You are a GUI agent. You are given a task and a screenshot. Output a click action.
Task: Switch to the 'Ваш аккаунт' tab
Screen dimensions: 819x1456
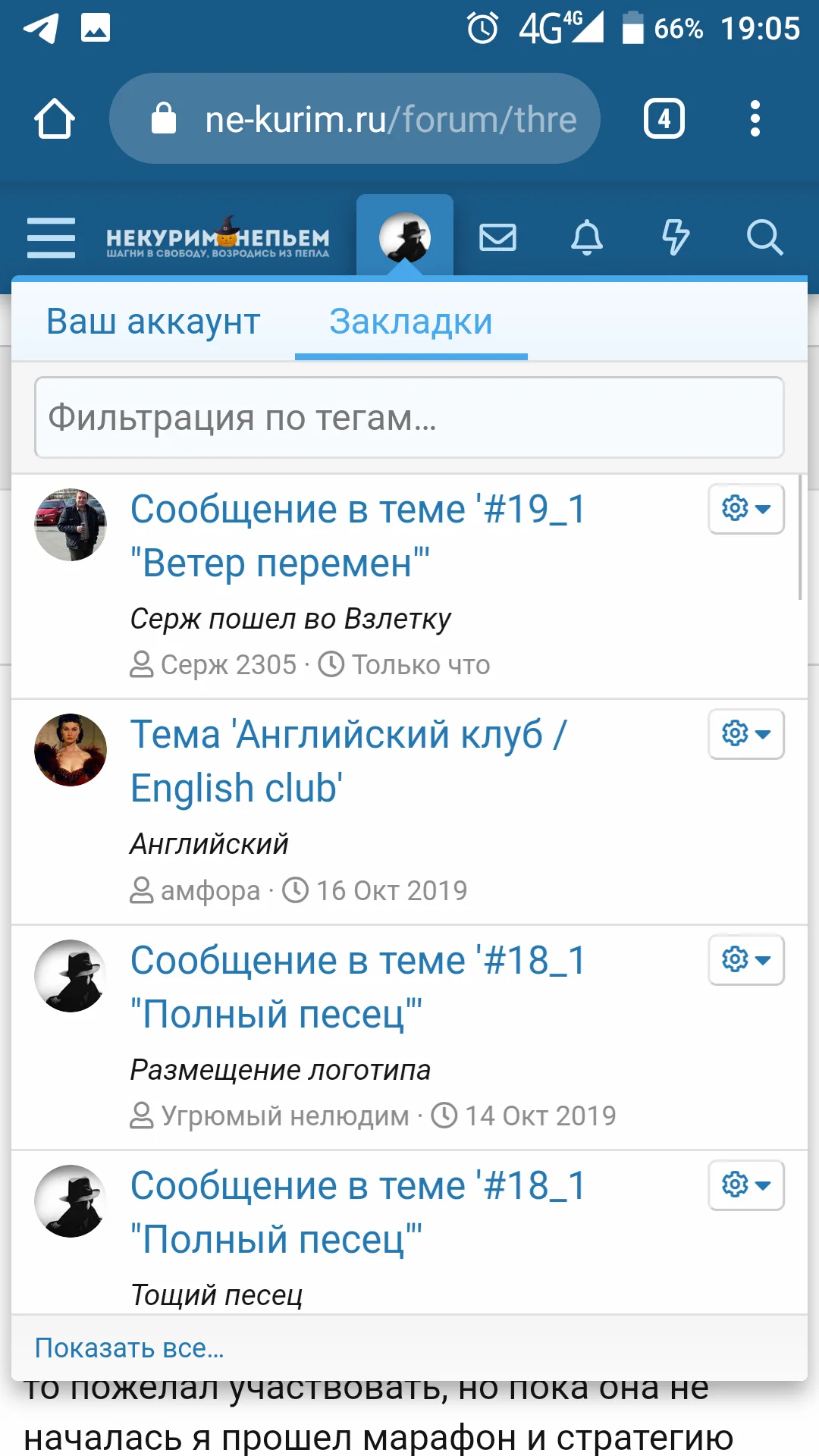pos(154,322)
